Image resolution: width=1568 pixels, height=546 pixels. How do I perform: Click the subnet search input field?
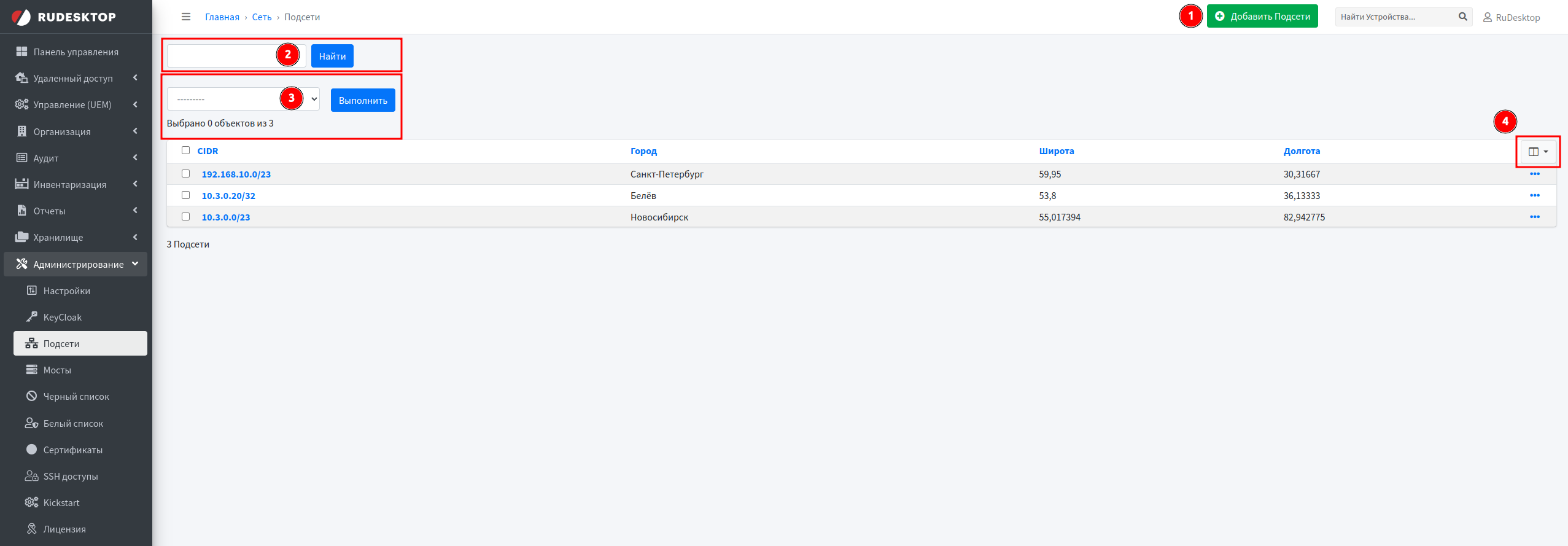click(x=222, y=56)
